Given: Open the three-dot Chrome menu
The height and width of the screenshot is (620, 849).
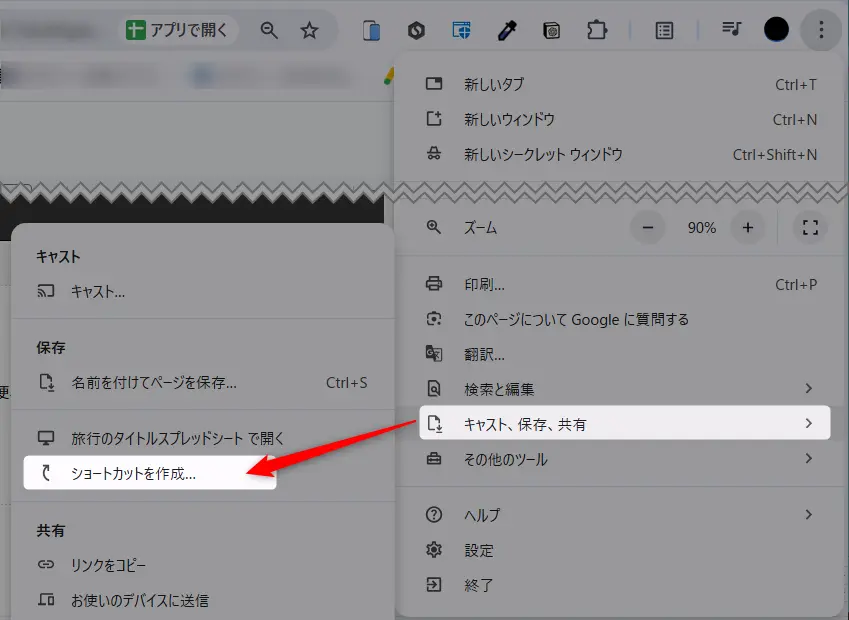Looking at the screenshot, I should coord(821,30).
